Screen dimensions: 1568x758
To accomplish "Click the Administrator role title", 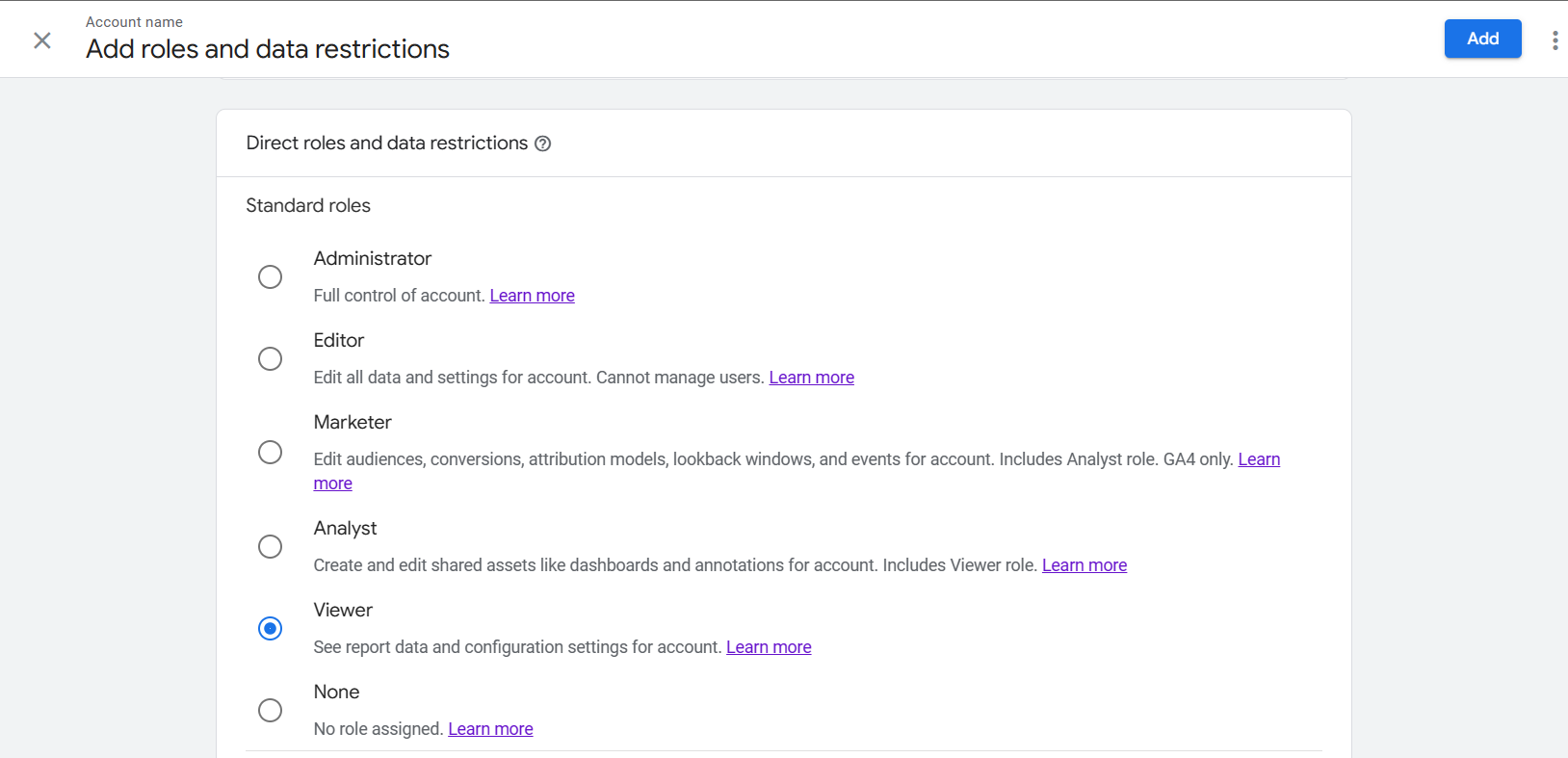I will pos(372,258).
